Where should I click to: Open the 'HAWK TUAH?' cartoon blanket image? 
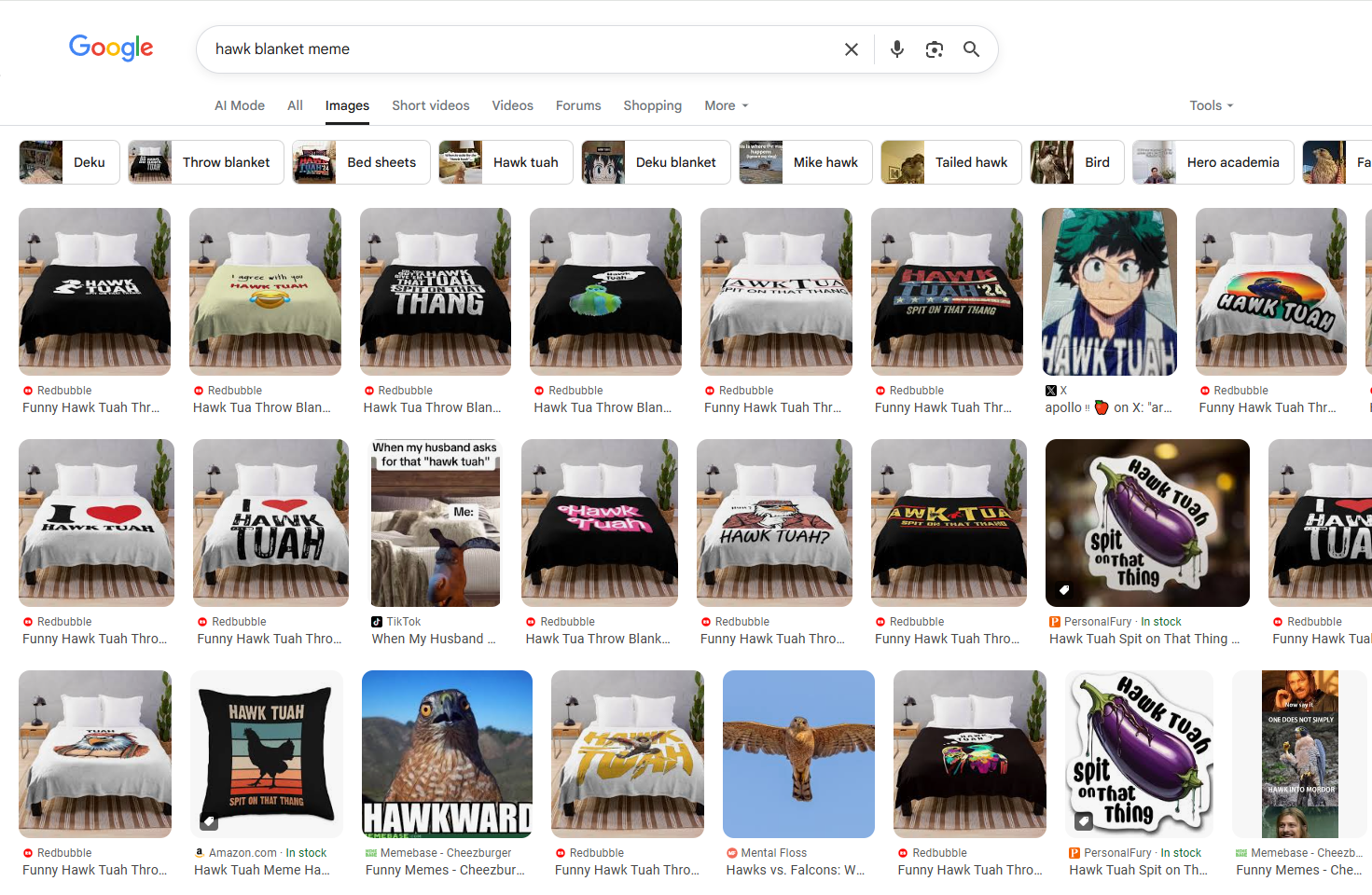[774, 523]
